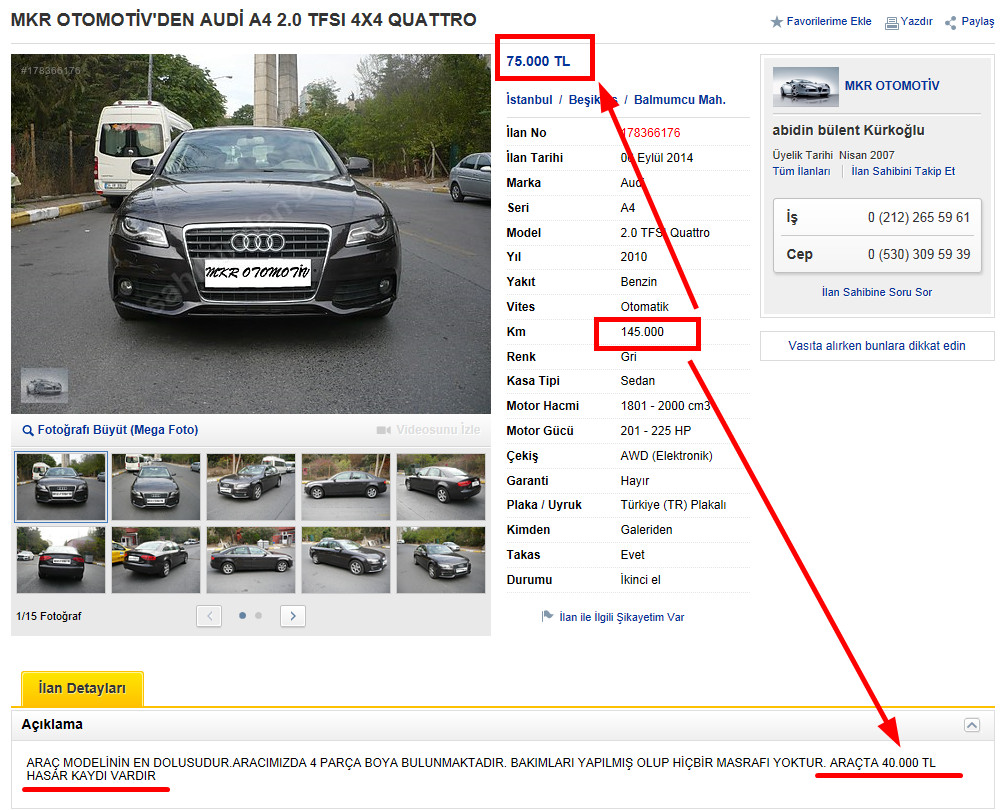Click Videosunu İzle link
This screenshot has width=1001, height=810.
coord(438,430)
